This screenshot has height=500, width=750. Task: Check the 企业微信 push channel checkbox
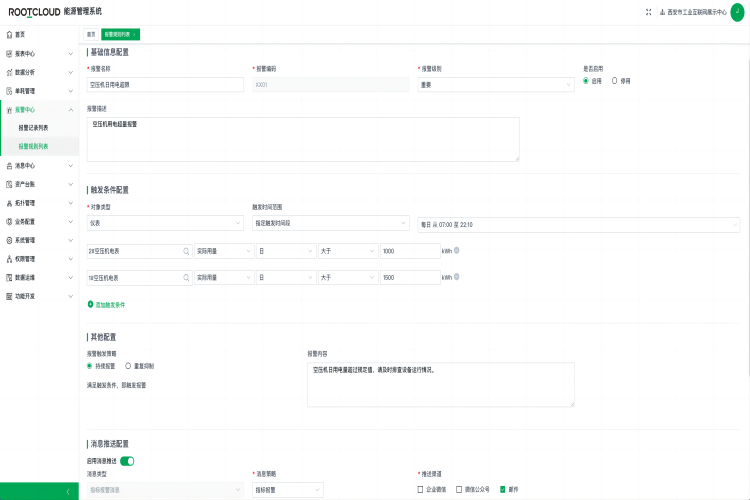click(420, 489)
